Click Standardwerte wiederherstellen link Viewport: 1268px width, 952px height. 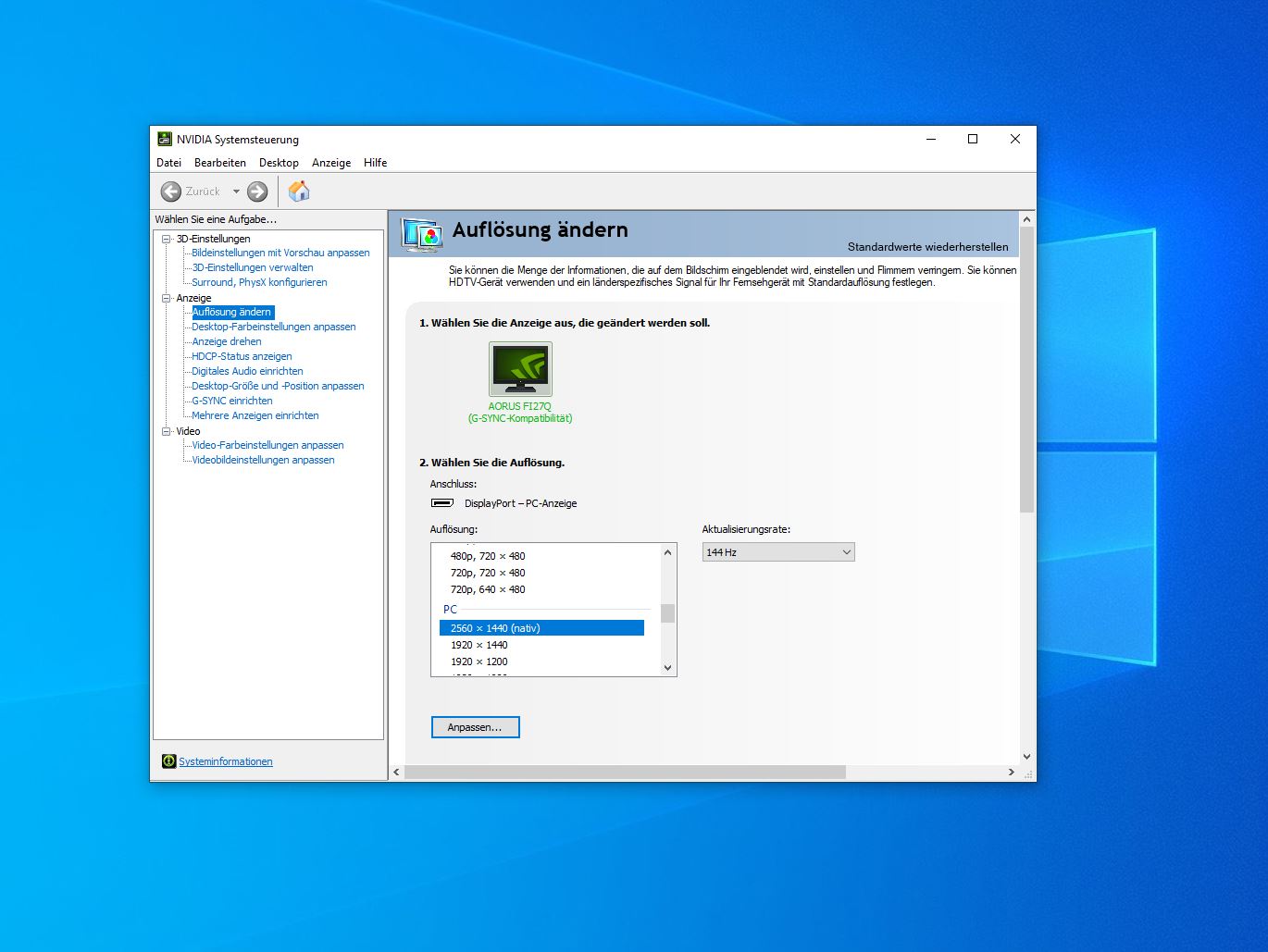coord(927,247)
